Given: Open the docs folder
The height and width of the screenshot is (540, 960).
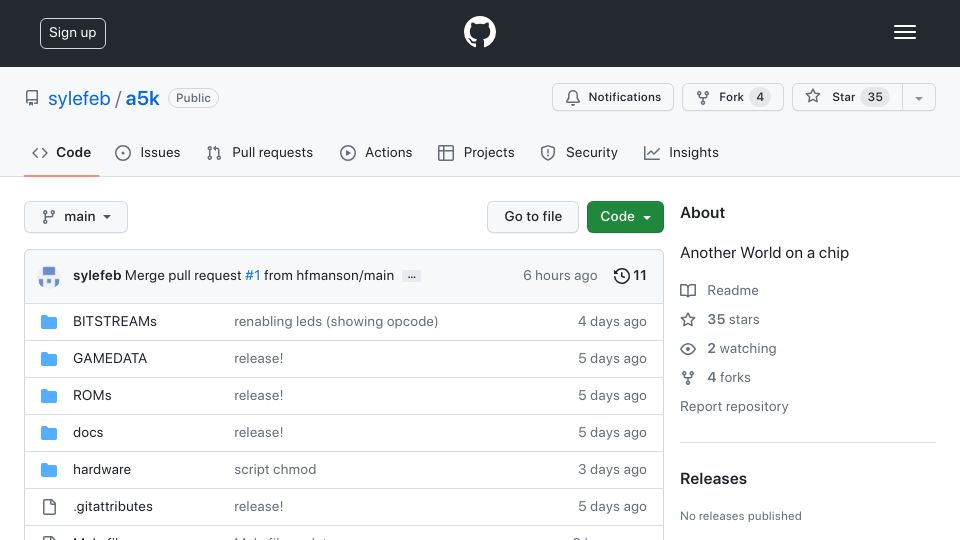Looking at the screenshot, I should 88,432.
